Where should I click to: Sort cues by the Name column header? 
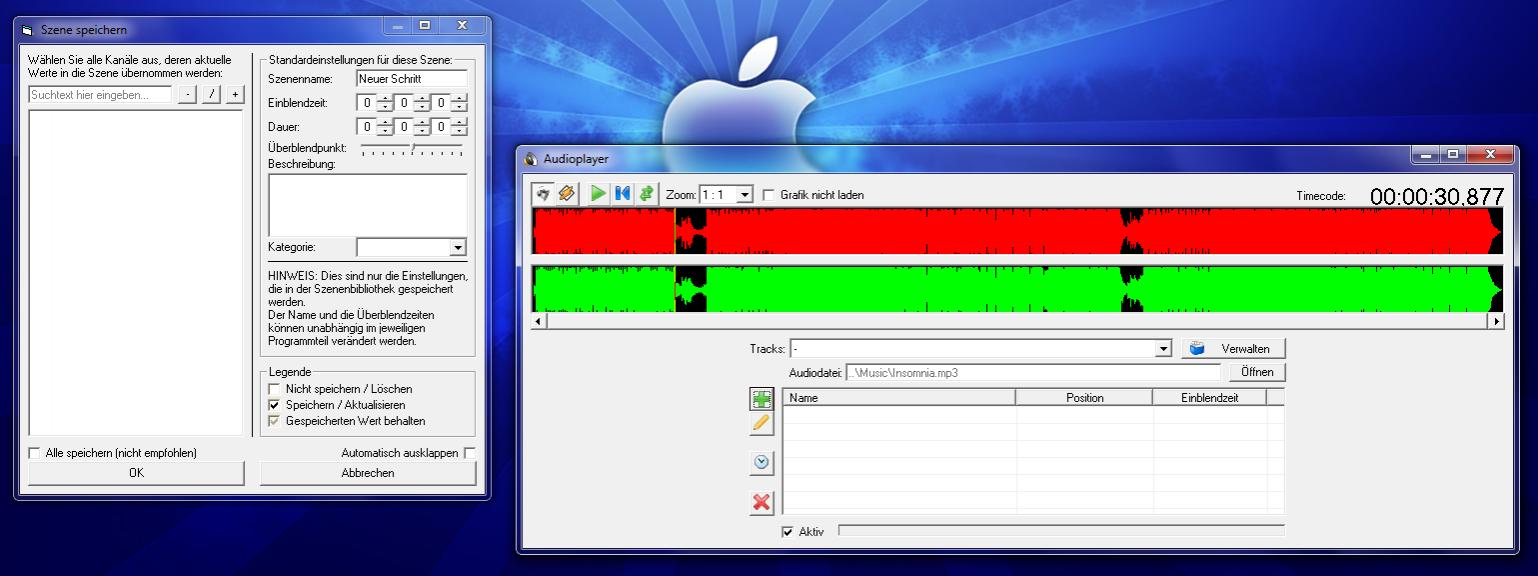point(899,397)
